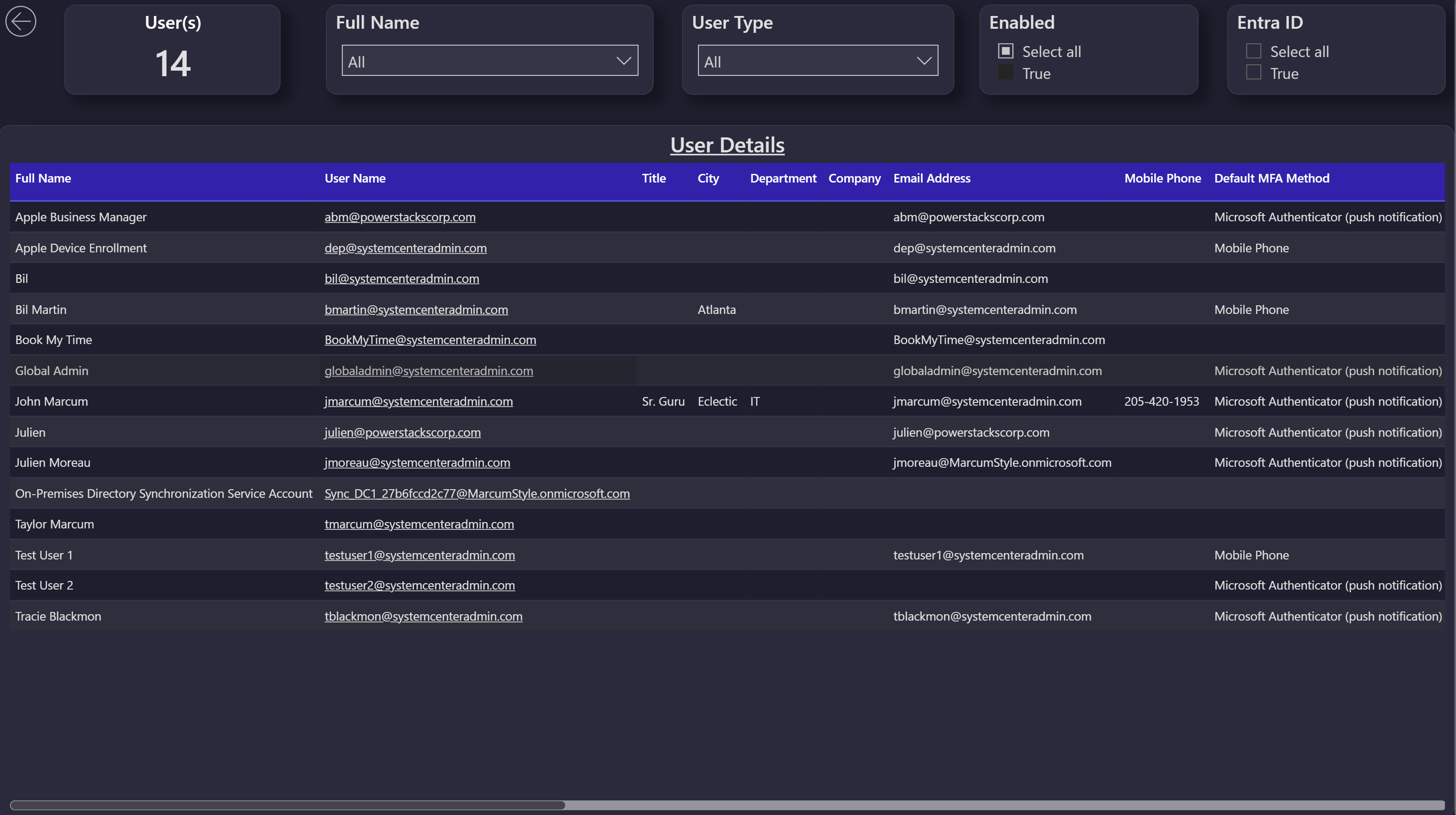Screen dimensions: 1456x815
Task: Click Tracie Blackmon Microsoft Authenticator MFA cell
Action: pos(1328,616)
